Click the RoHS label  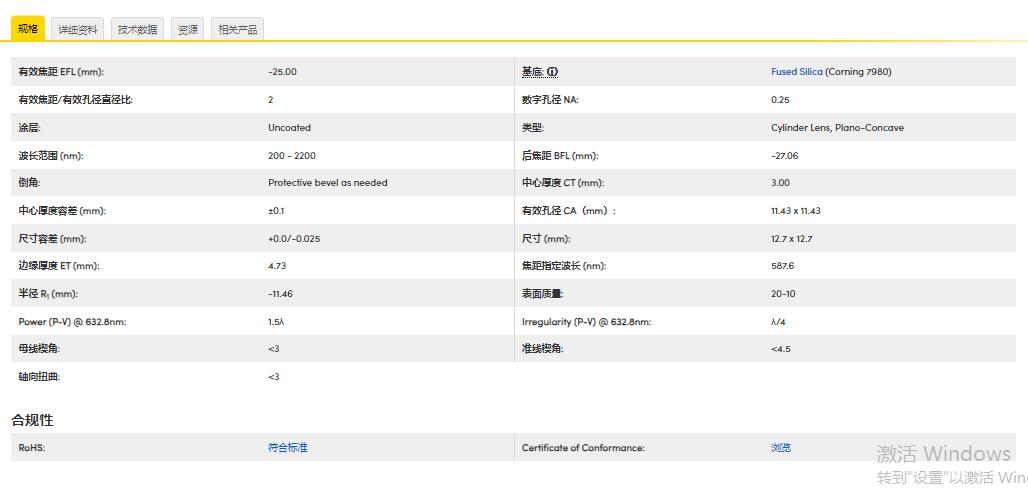31,447
